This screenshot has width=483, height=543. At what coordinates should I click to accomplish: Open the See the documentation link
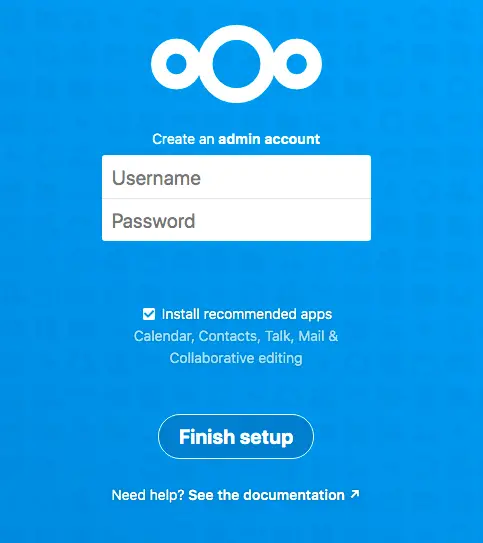[x=266, y=495]
